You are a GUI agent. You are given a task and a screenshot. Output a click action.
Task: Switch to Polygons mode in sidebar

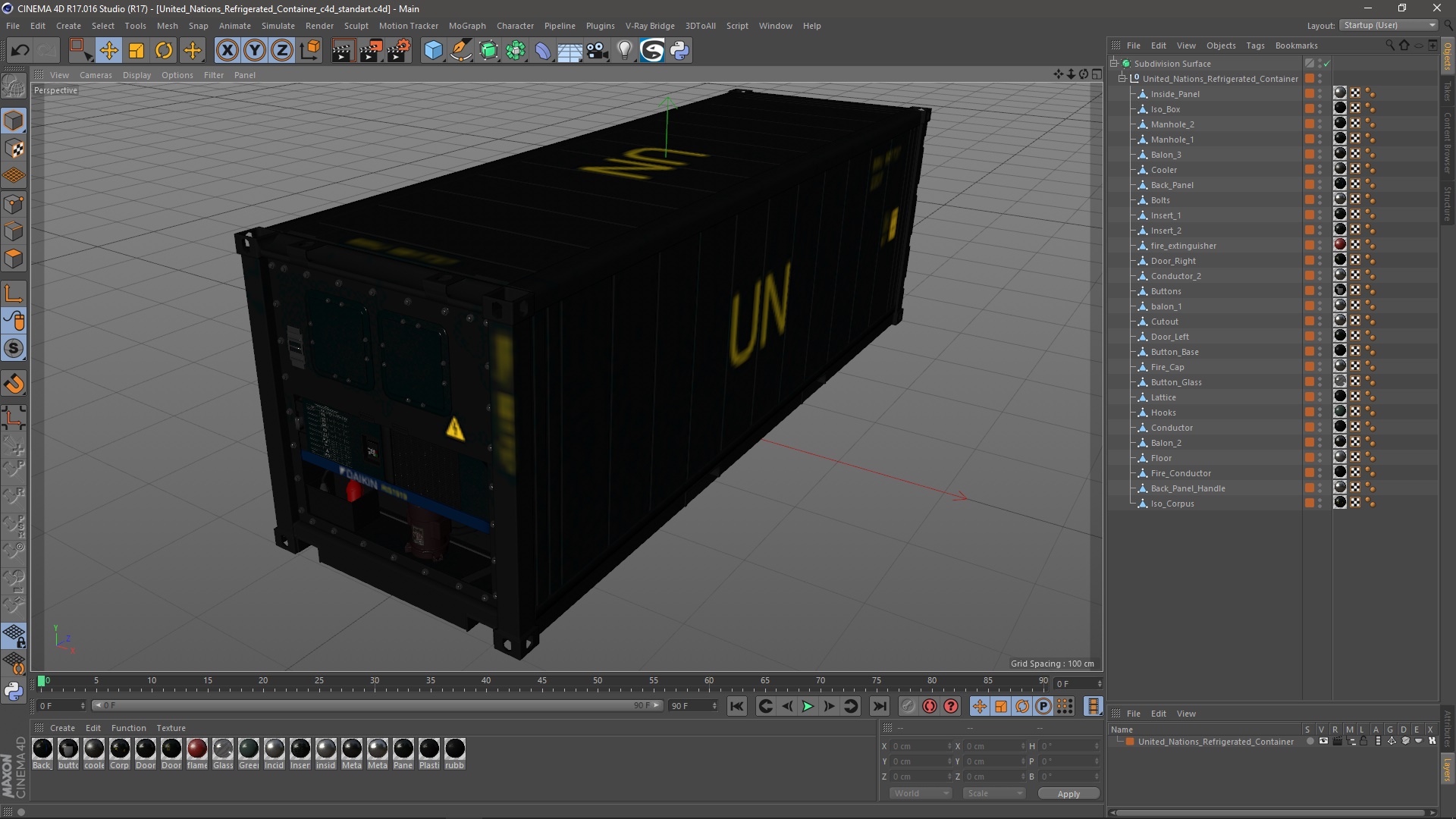(14, 259)
